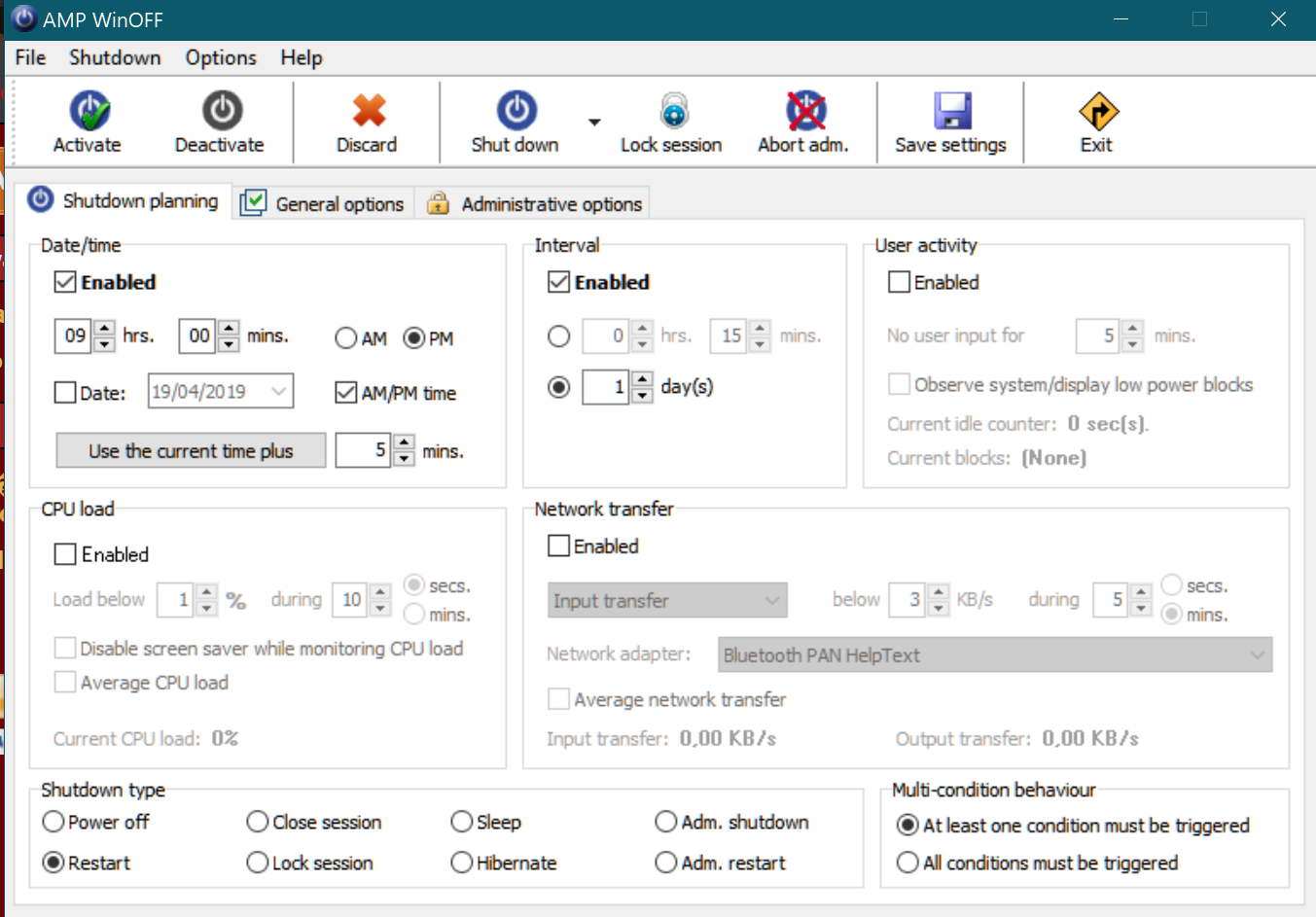Select the Hibernate shutdown type
The image size is (1316, 917).
tap(462, 863)
